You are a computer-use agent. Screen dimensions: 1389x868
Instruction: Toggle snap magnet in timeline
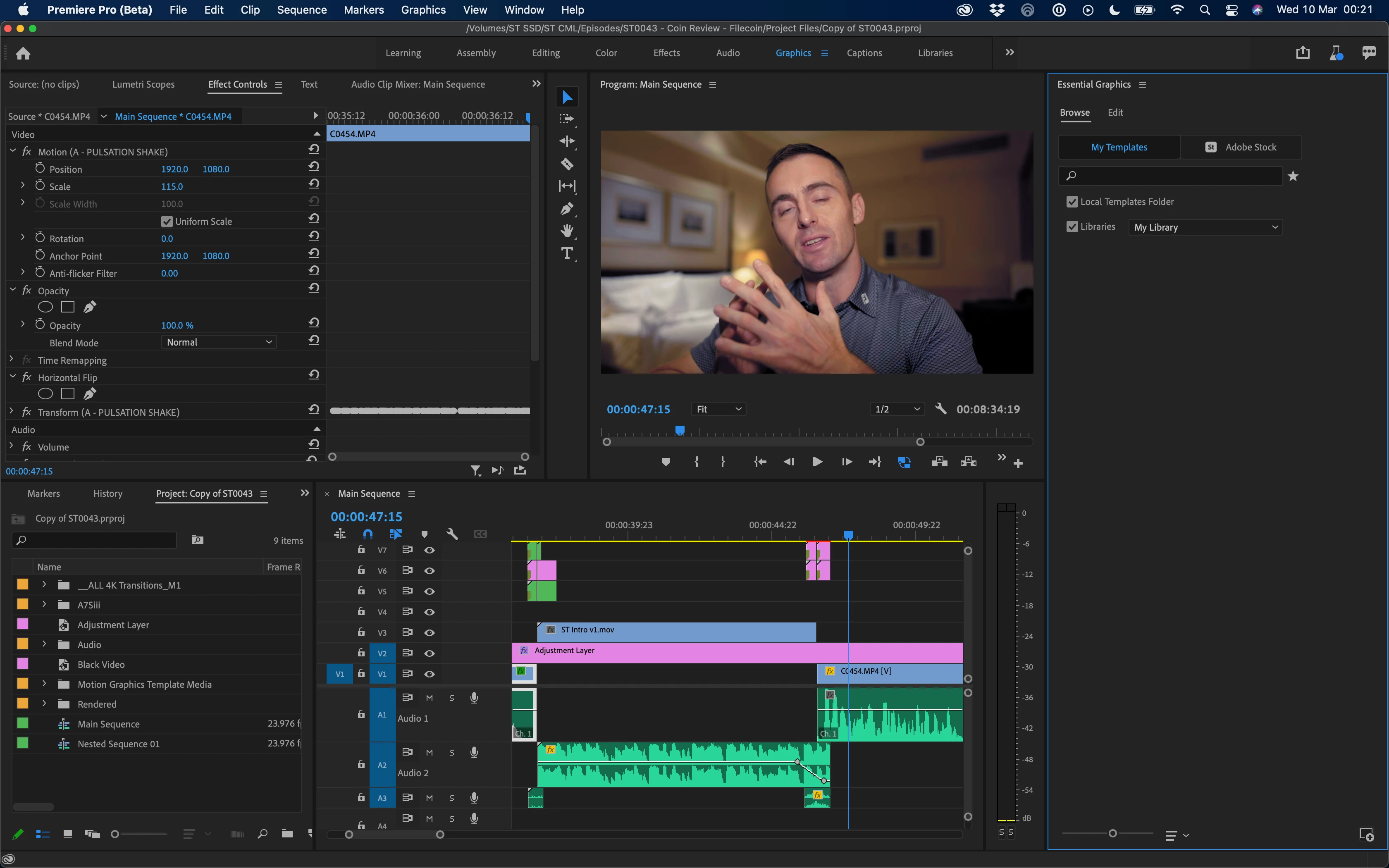pos(368,534)
